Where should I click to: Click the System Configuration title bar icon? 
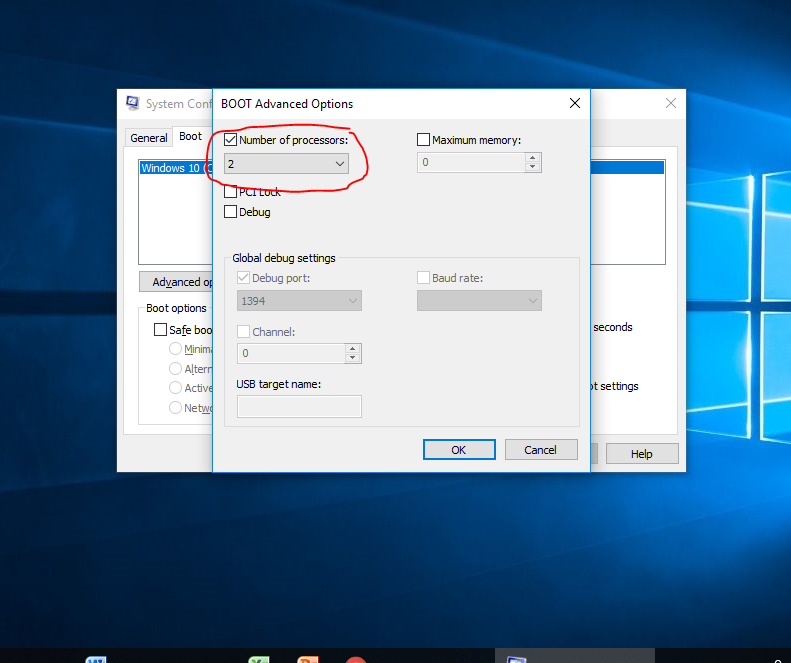[x=133, y=103]
